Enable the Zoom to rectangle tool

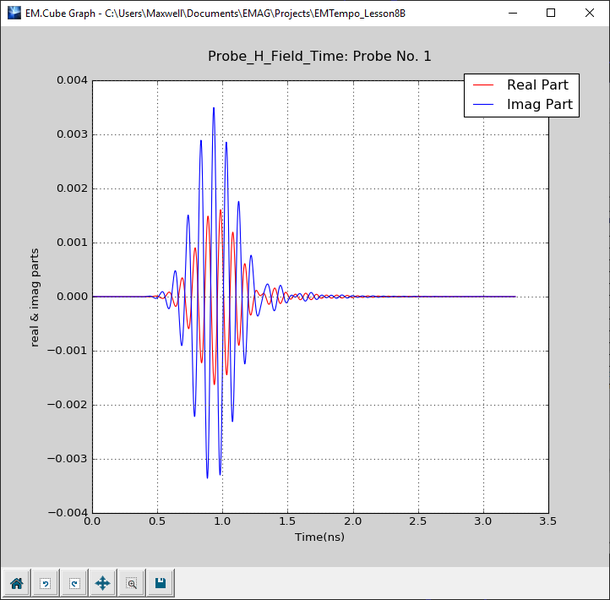131,582
